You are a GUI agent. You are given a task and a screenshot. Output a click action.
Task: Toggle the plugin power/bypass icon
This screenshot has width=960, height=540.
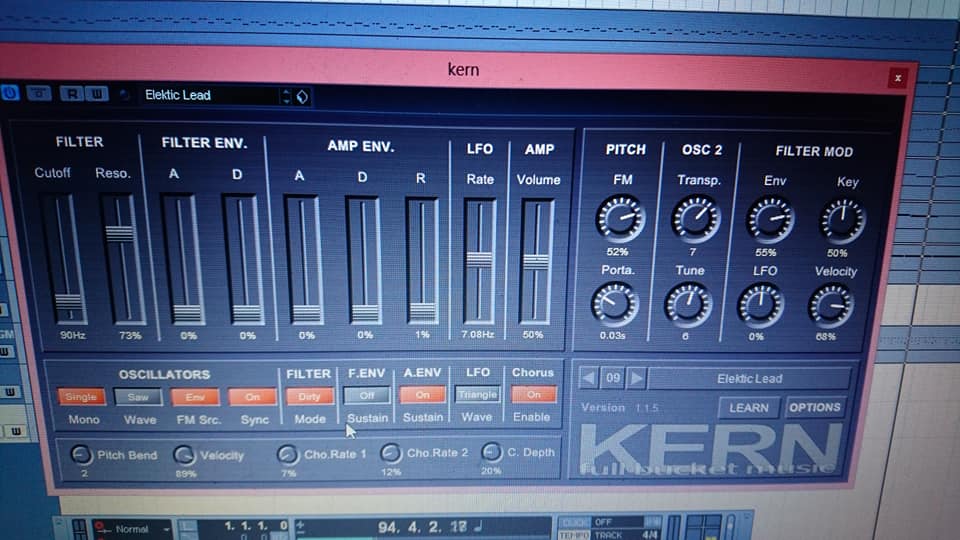pos(10,92)
